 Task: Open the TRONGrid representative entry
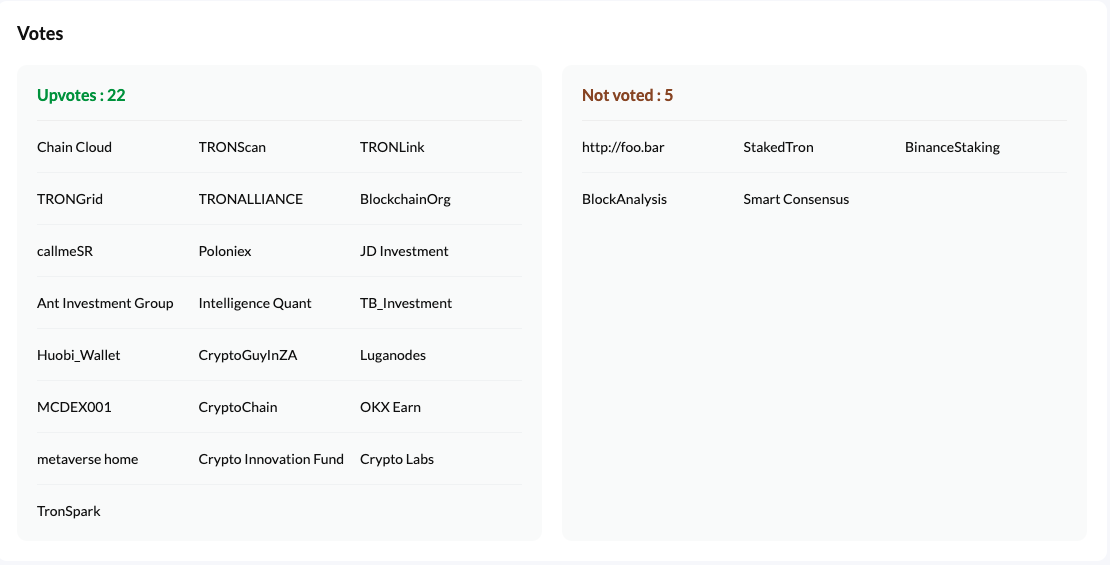[x=70, y=199]
